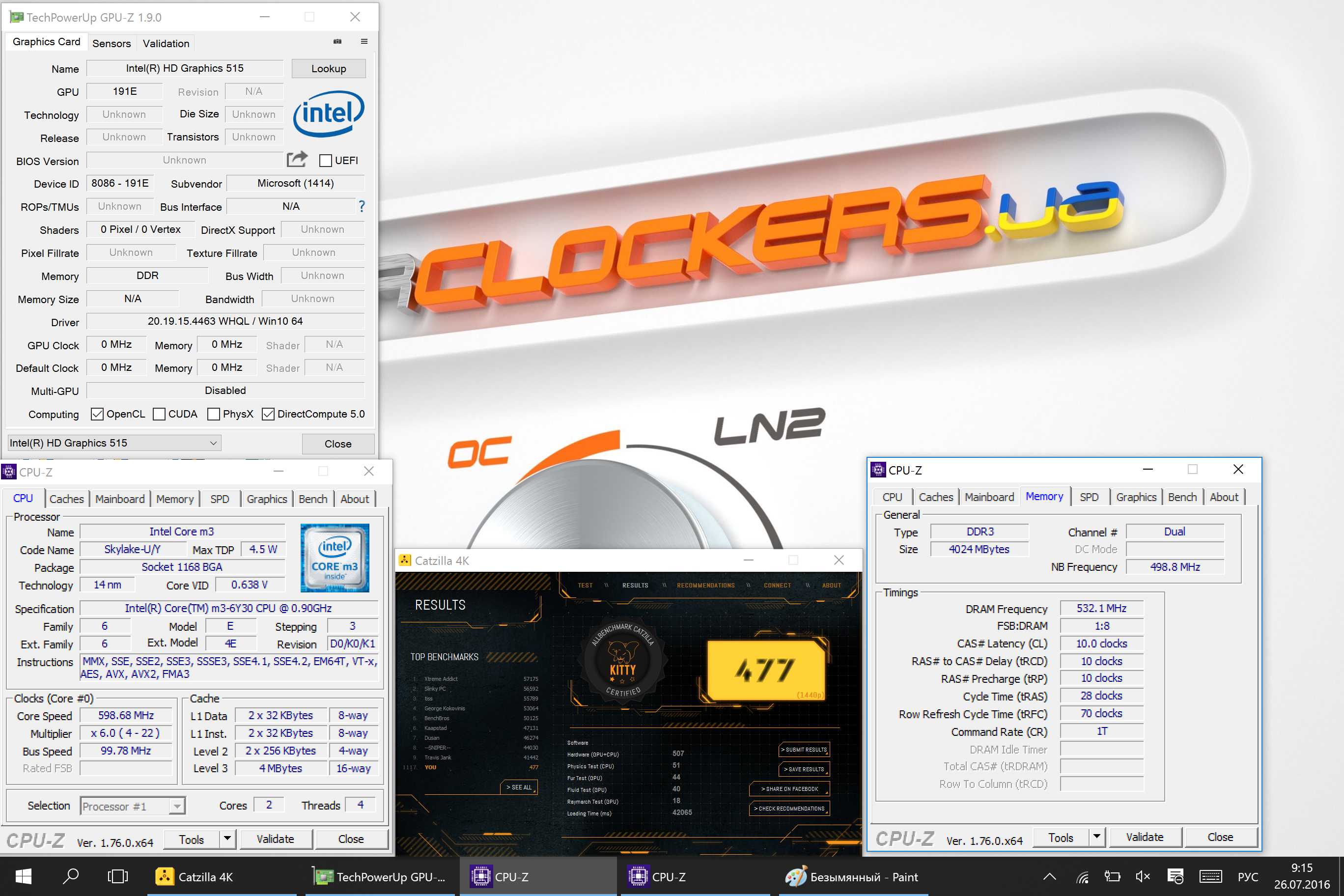
Task: Click Validate in left CPU-Z
Action: (276, 839)
